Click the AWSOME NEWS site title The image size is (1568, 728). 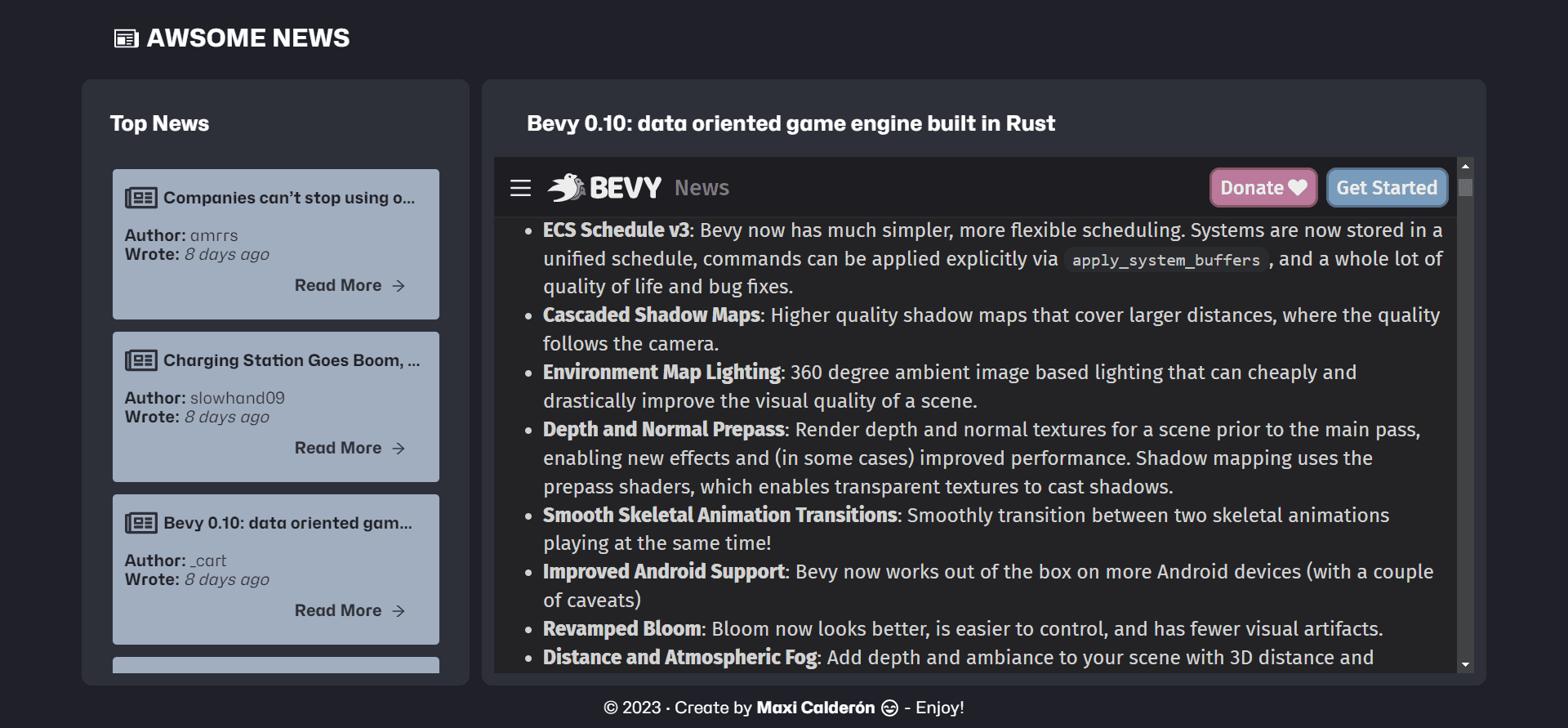248,38
